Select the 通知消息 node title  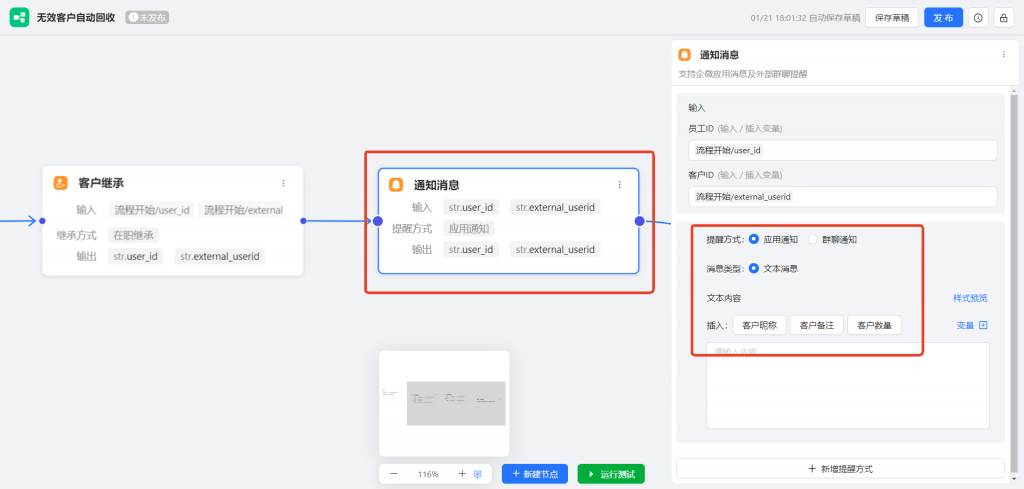tap(436, 185)
